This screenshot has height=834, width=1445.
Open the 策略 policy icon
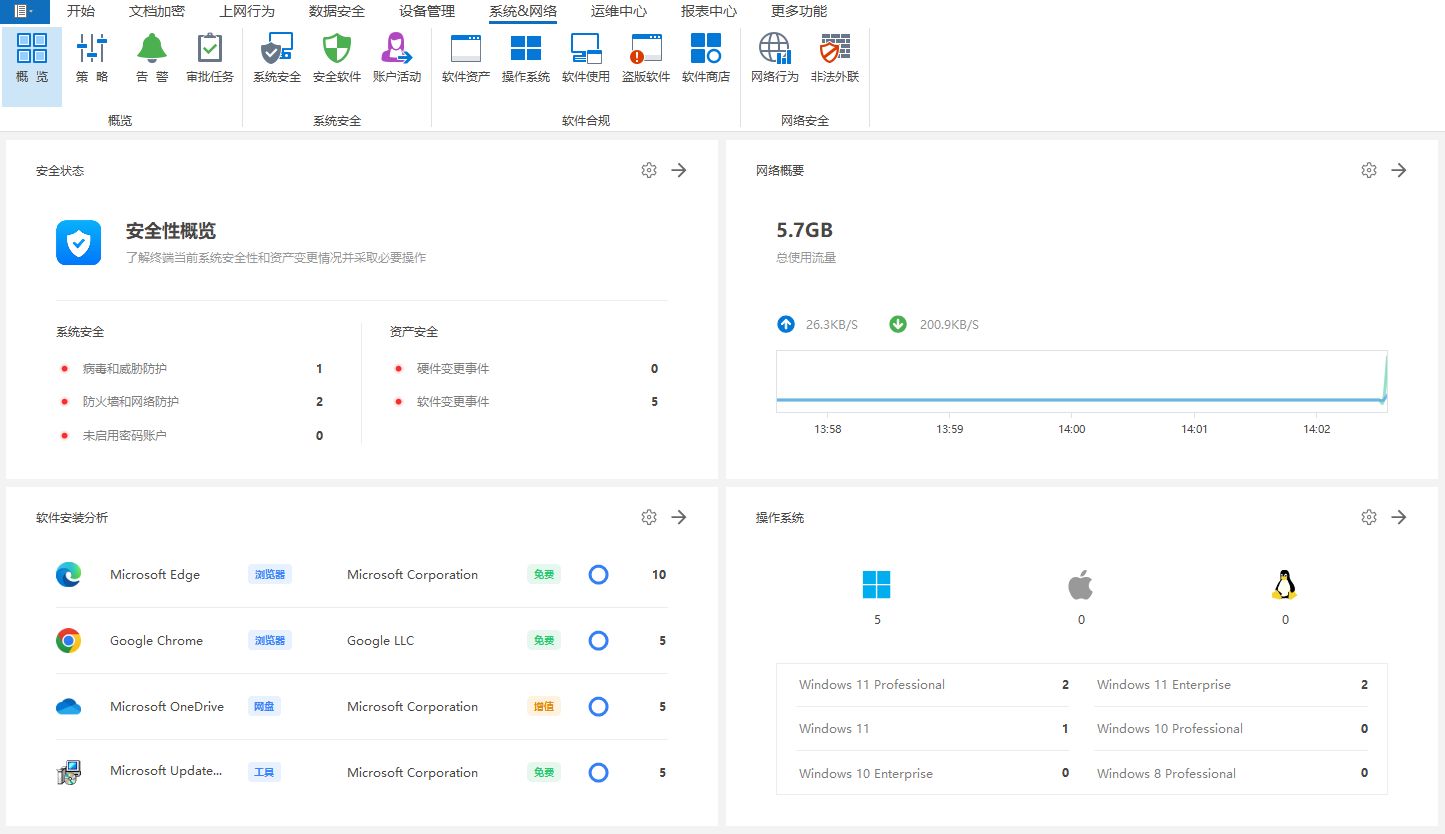click(x=92, y=48)
